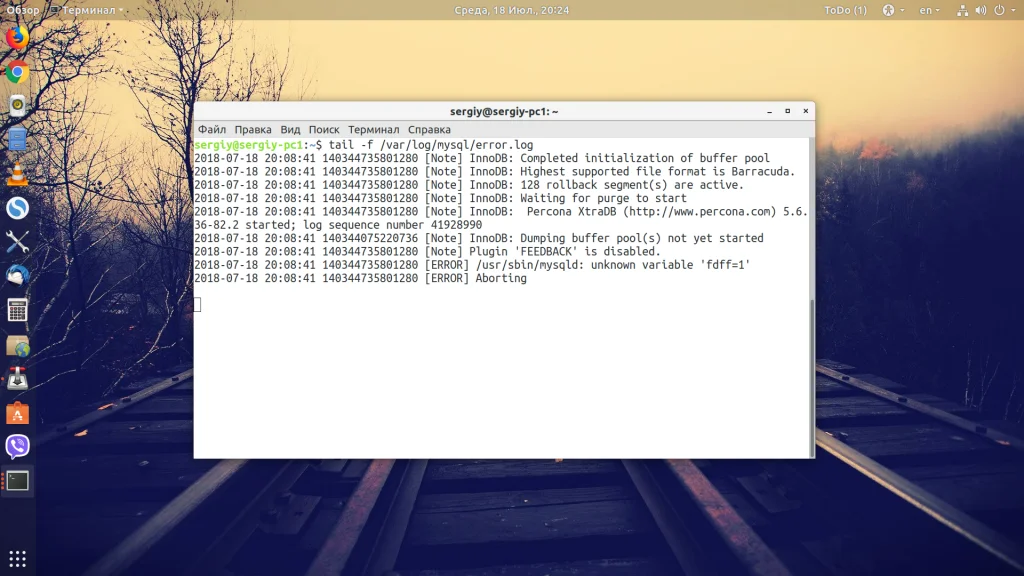1024x576 pixels.
Task: Open the Rhythmbox speaker icon in dock
Action: 17,106
